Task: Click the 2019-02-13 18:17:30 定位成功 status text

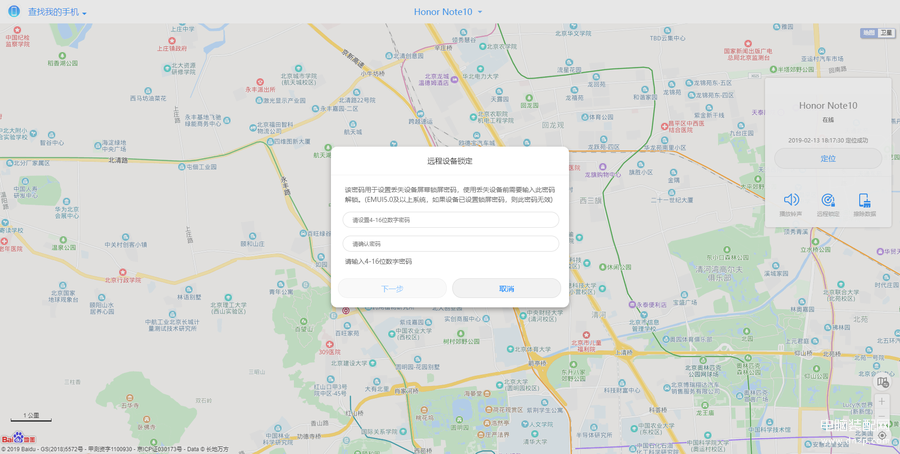Action: (x=828, y=140)
